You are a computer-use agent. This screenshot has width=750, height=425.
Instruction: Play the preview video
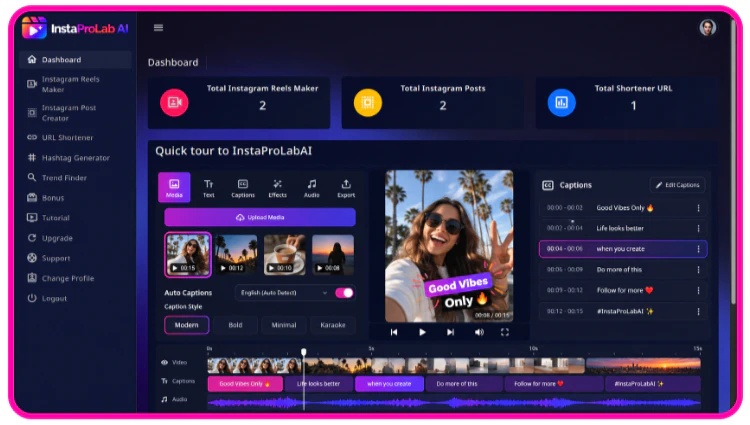422,332
